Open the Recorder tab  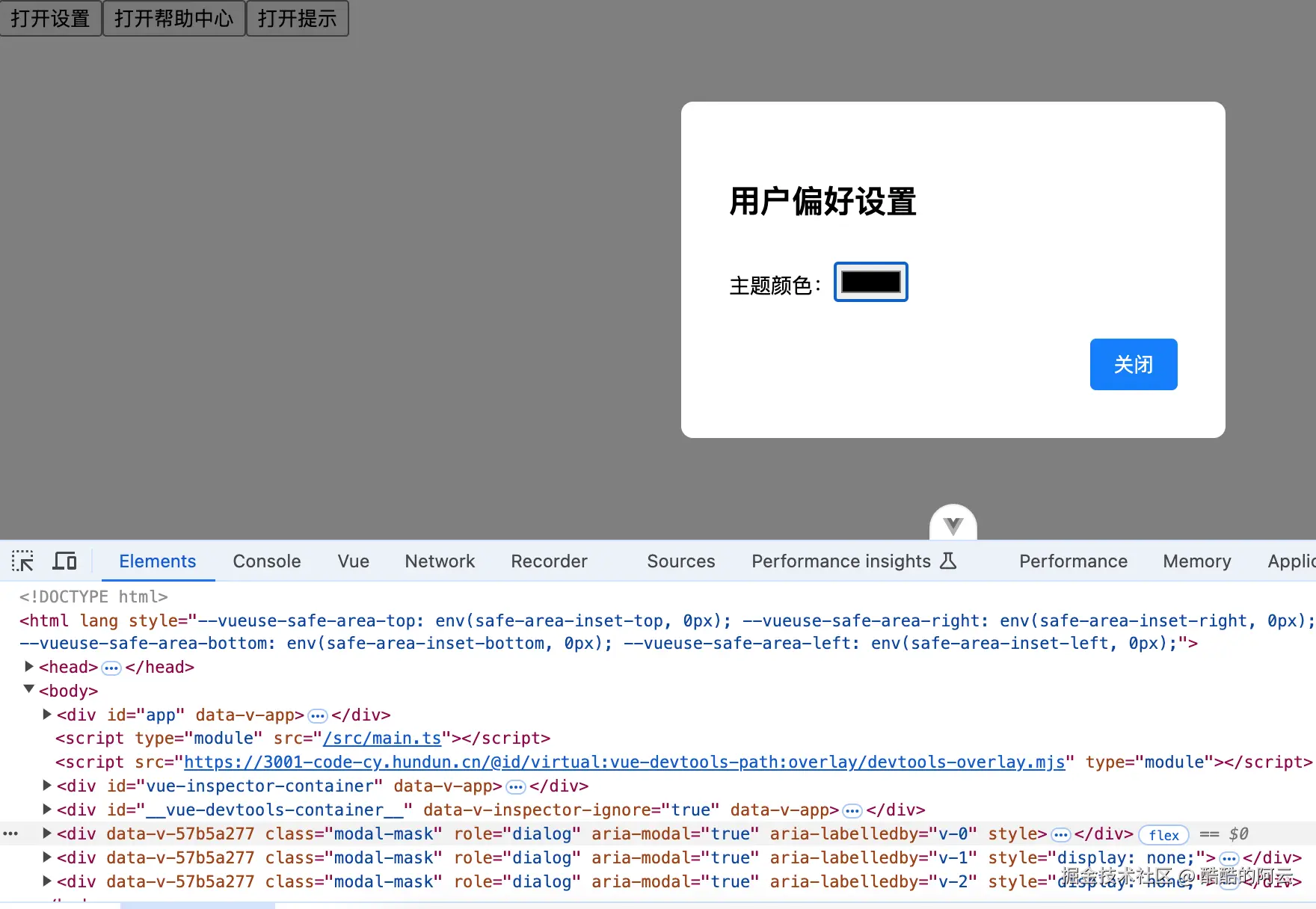point(549,561)
